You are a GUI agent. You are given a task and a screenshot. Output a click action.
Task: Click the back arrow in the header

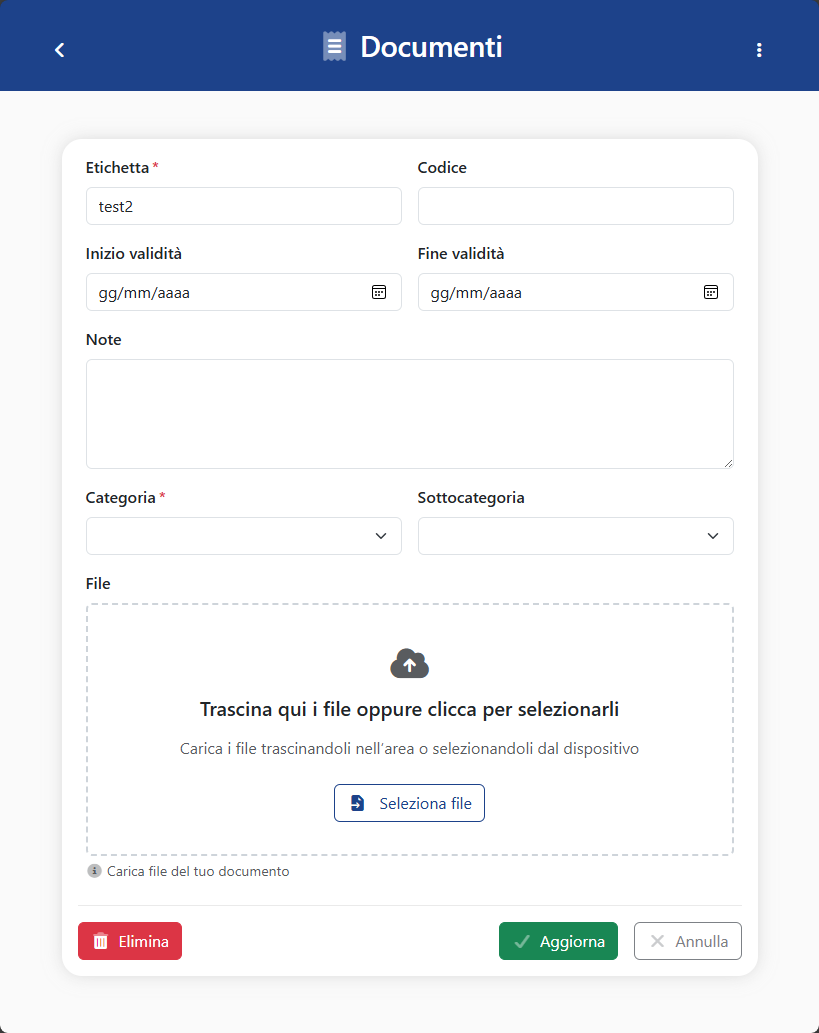[x=59, y=49]
